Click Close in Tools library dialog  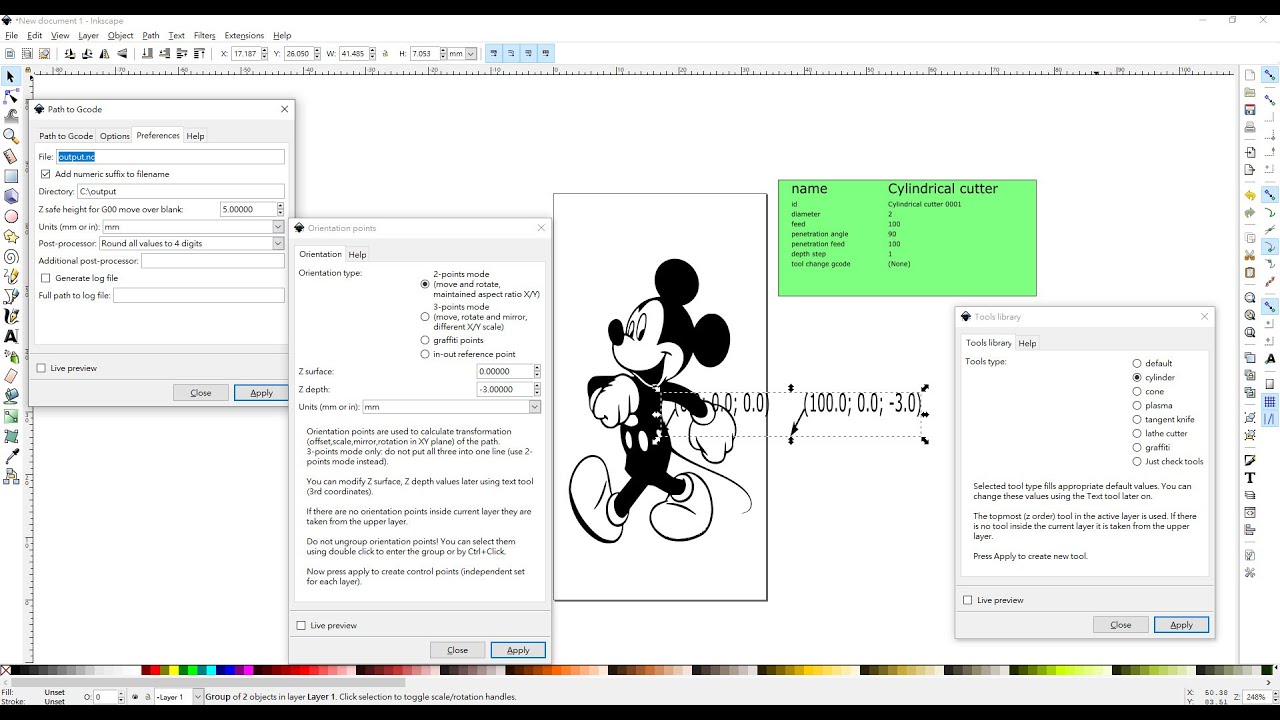1121,625
